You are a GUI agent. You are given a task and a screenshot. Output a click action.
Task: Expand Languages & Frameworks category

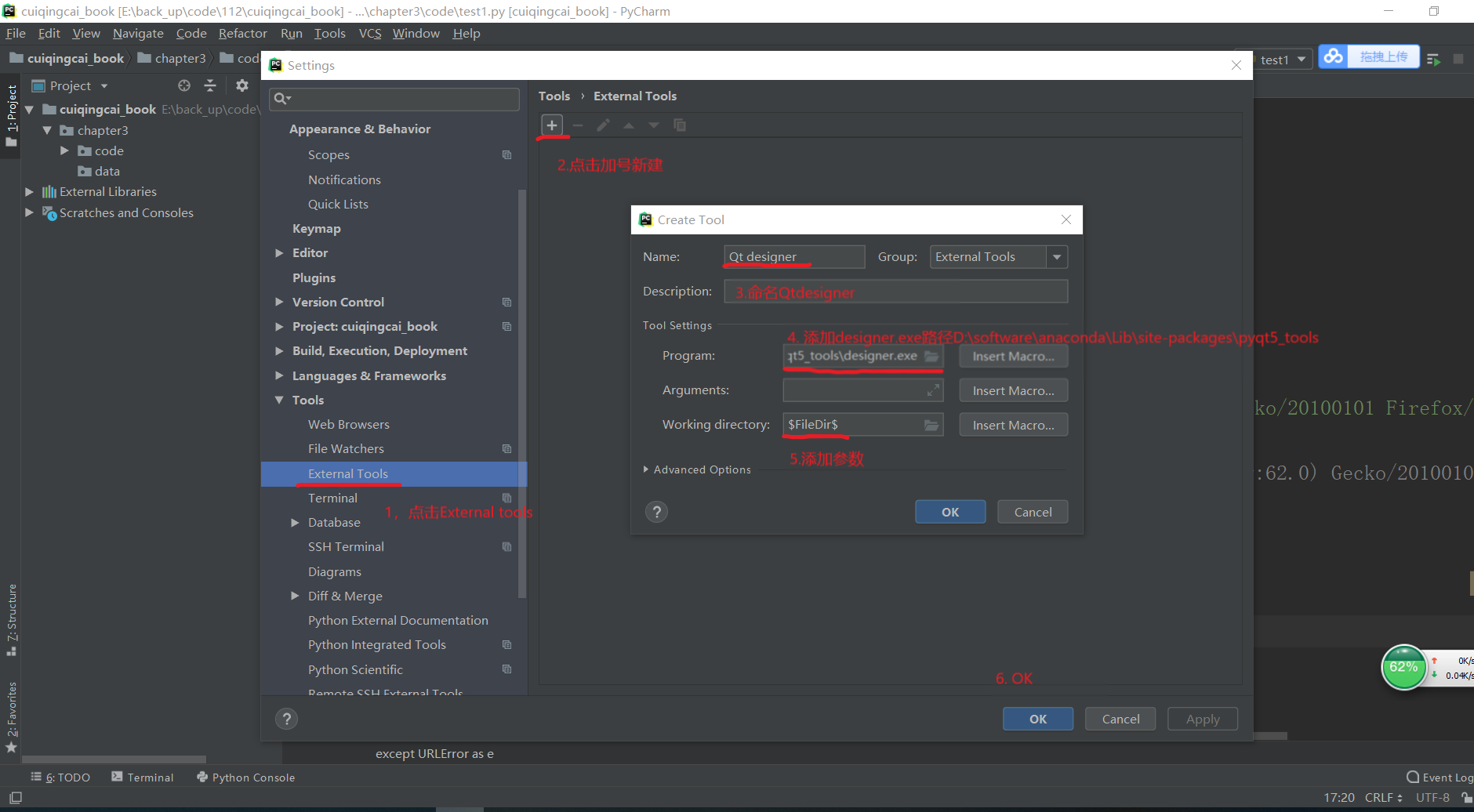[279, 375]
